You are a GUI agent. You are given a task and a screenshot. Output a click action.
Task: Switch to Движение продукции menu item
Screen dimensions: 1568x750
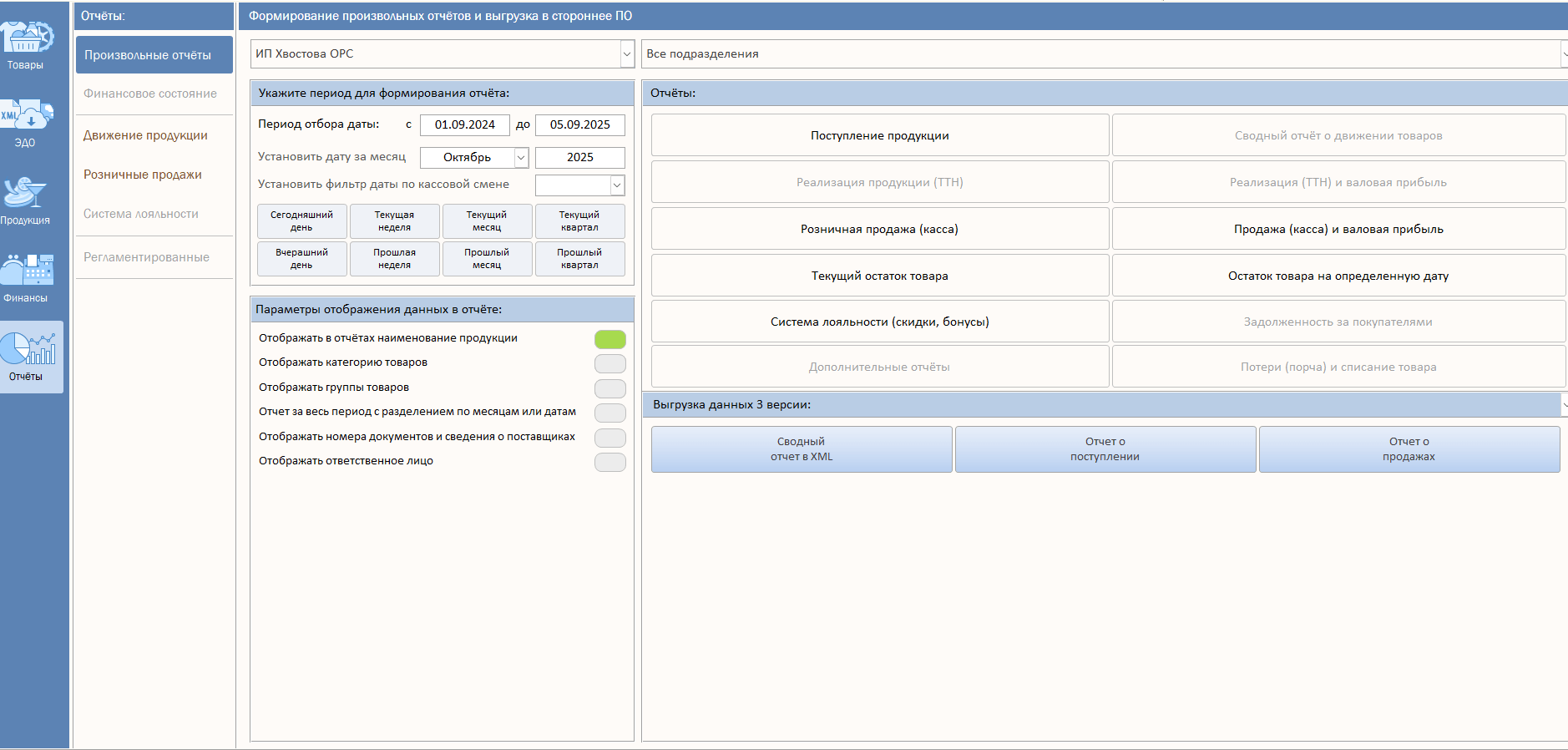(x=145, y=135)
